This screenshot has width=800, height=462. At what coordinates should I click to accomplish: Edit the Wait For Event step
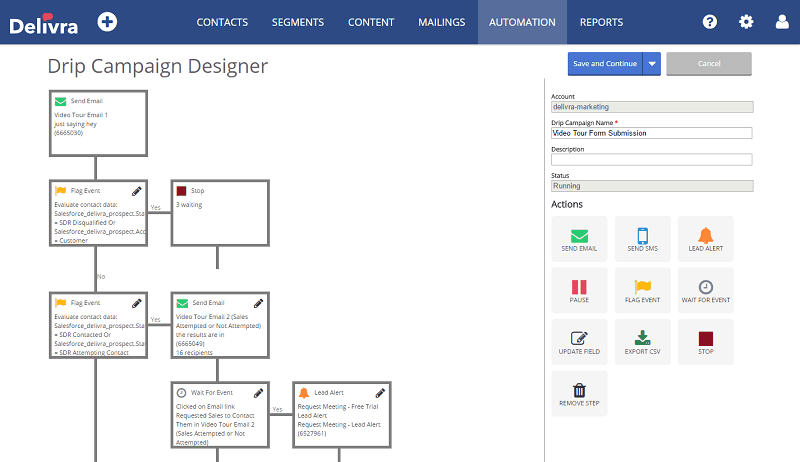(x=259, y=393)
